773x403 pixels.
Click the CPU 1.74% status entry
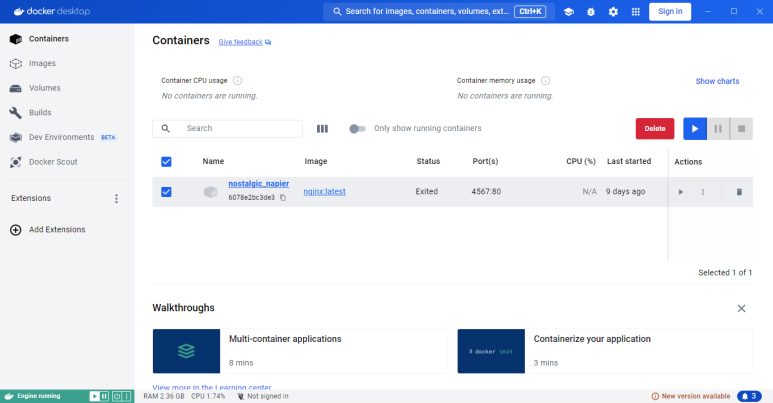coord(208,396)
